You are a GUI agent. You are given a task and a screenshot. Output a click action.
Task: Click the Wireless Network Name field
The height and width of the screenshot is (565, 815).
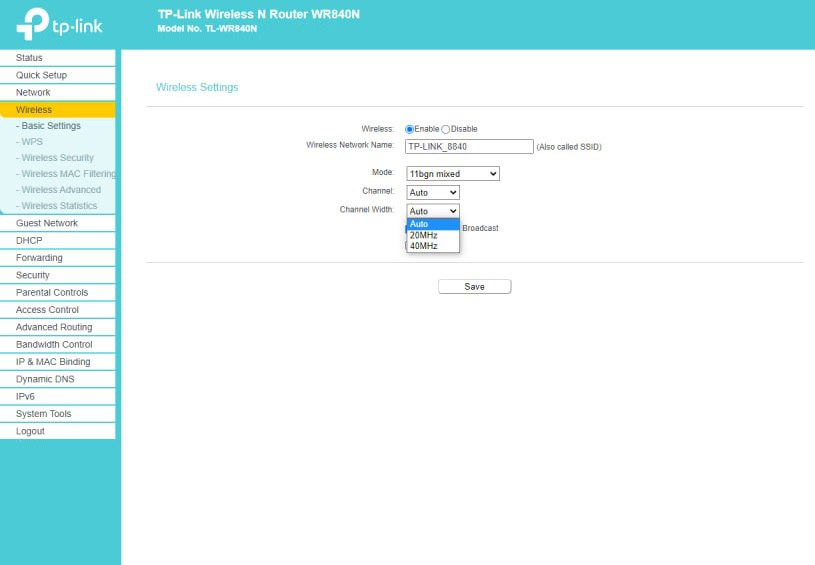click(x=469, y=147)
